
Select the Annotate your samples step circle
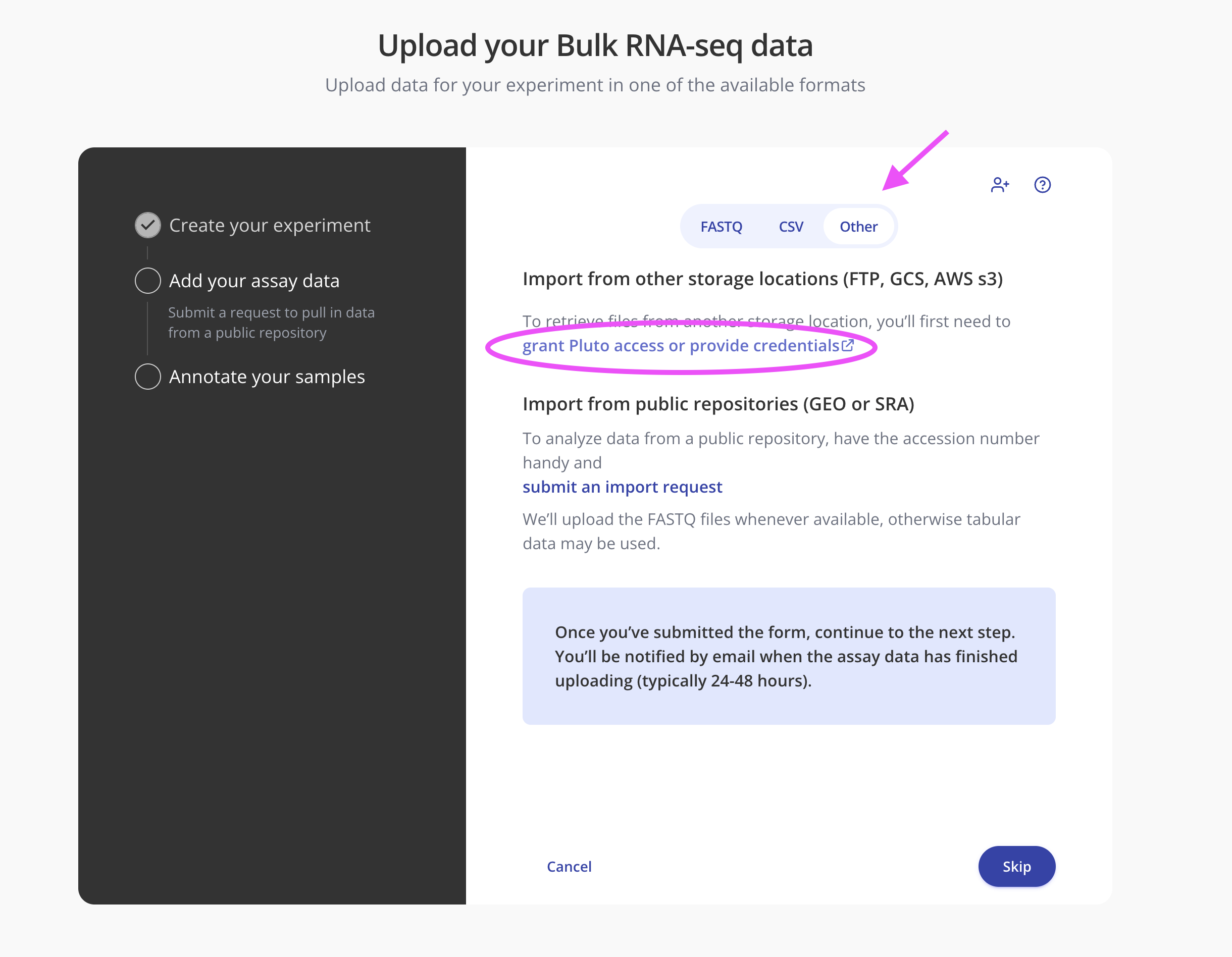148,377
